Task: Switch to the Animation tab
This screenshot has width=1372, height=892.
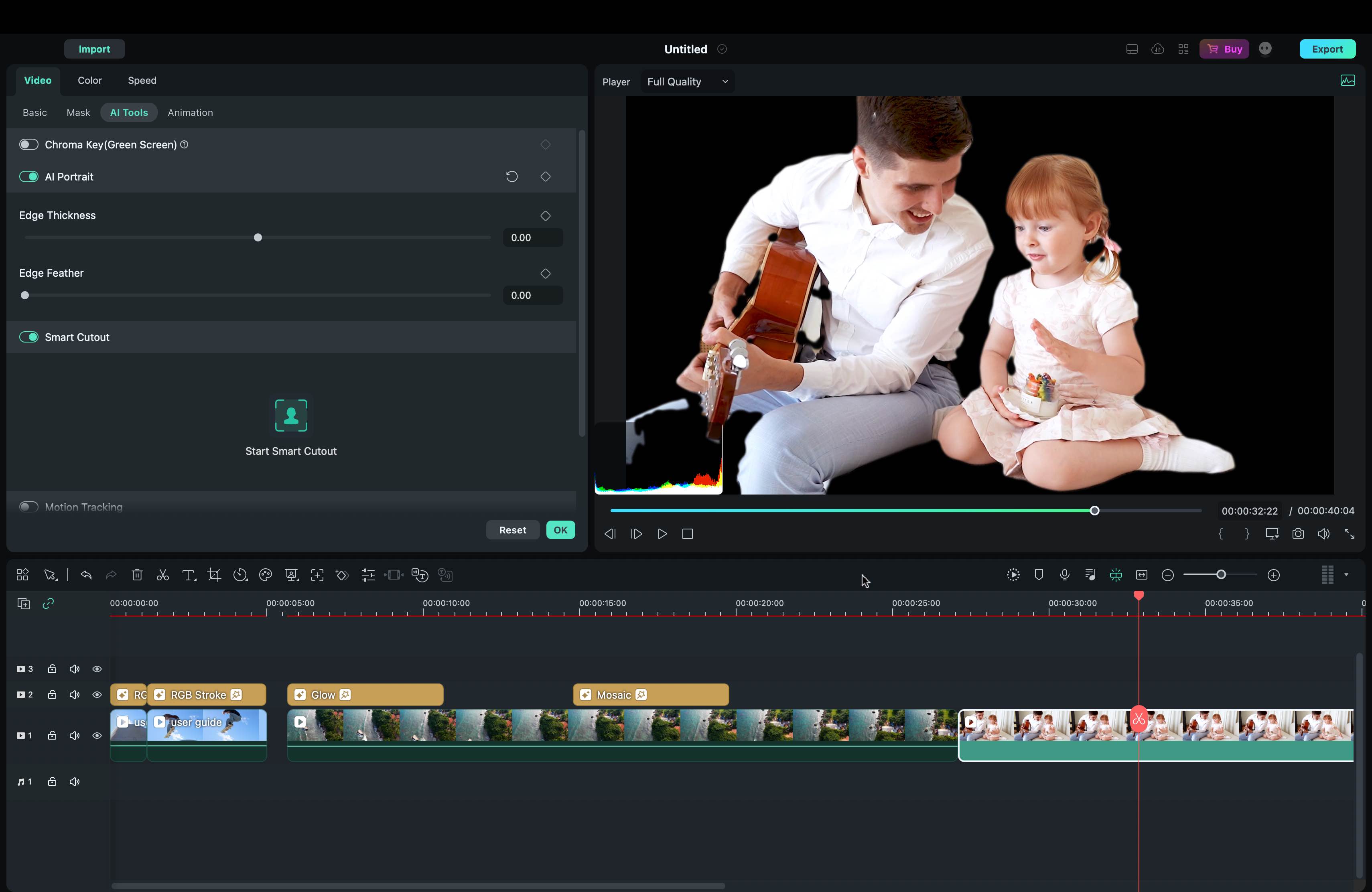Action: 190,112
